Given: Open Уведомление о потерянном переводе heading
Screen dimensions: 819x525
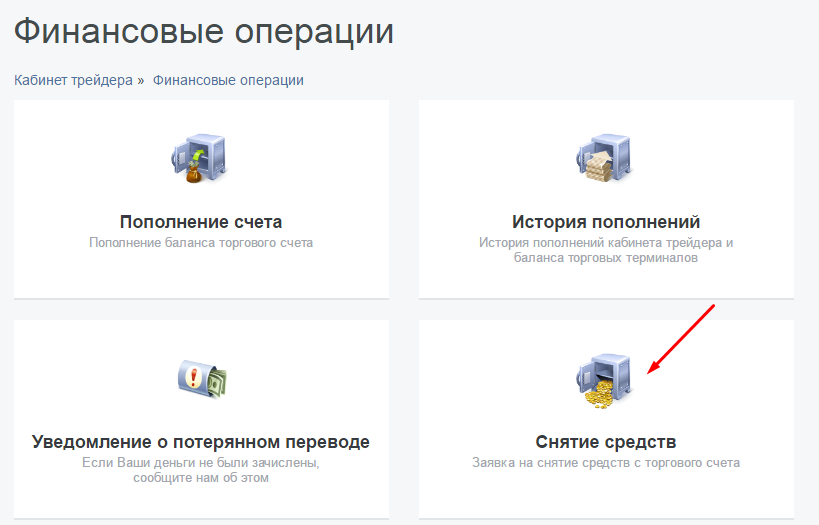Looking at the screenshot, I should pyautogui.click(x=201, y=442).
